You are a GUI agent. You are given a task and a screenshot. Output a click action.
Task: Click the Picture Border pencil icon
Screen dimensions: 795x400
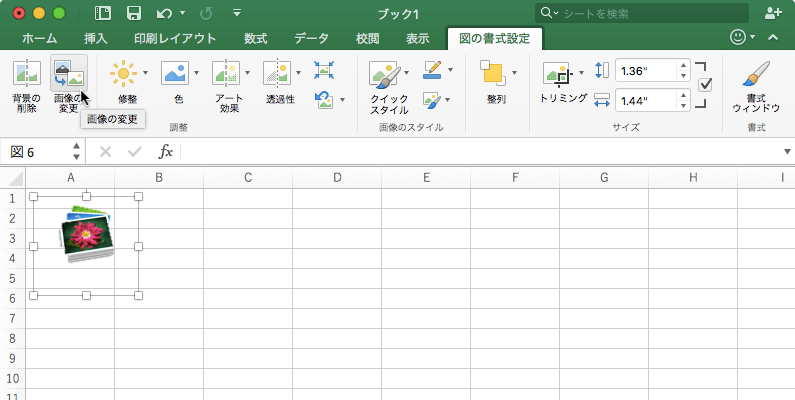(x=432, y=70)
